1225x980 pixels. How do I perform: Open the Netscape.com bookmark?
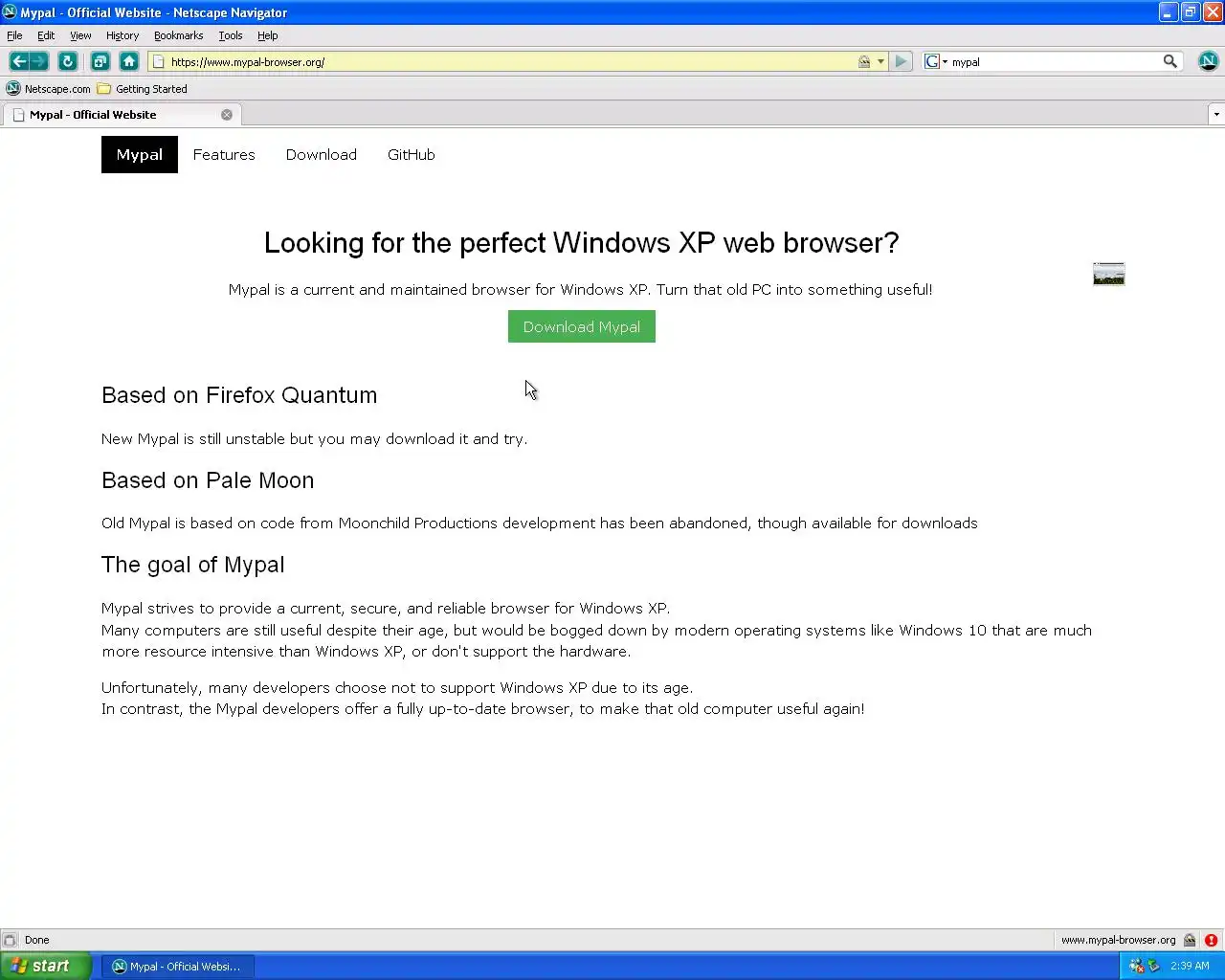click(48, 89)
